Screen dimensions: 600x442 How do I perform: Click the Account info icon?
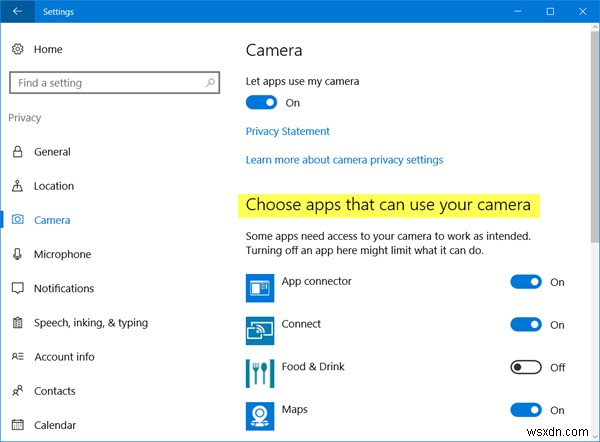18,356
